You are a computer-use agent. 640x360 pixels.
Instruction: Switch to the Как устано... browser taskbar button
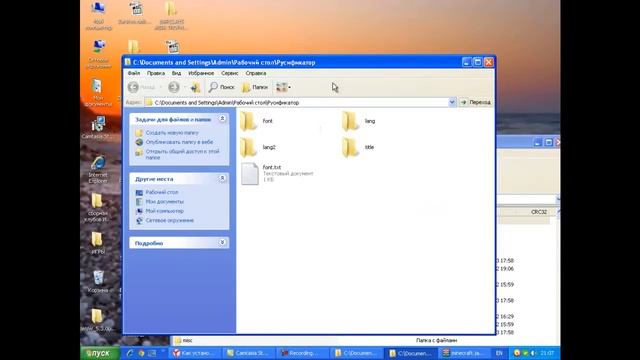(195, 353)
